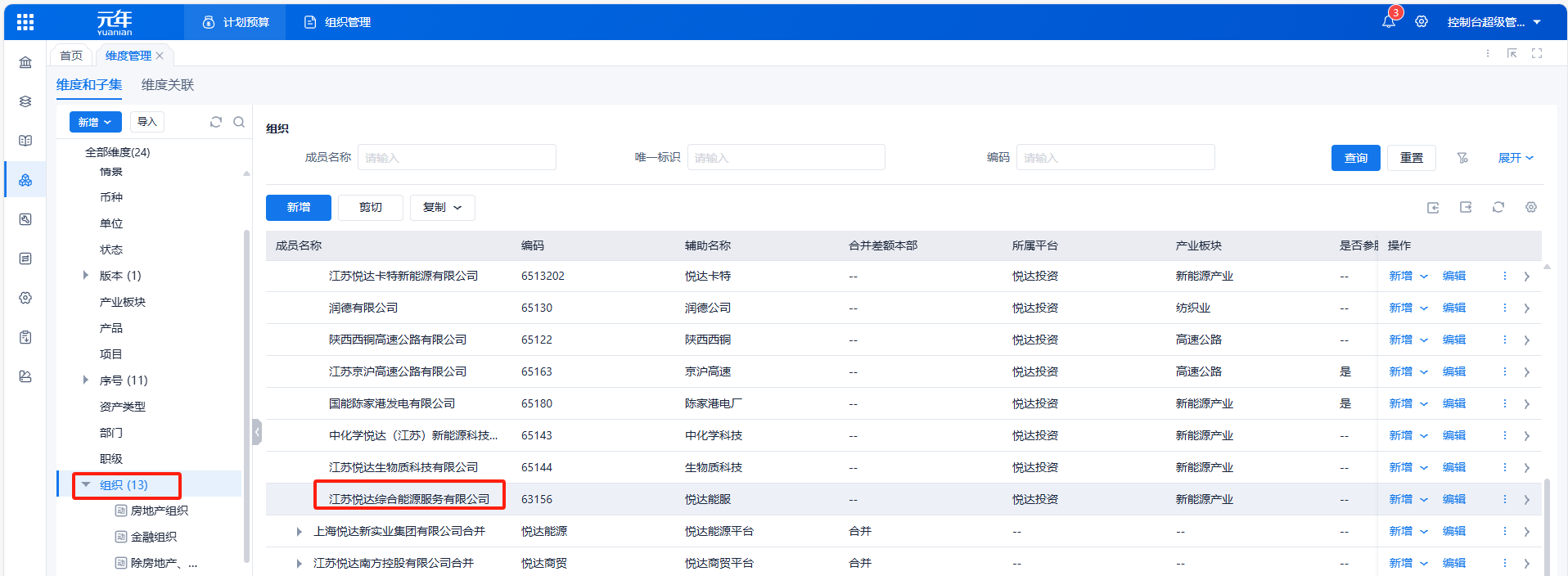This screenshot has height=576, width=1568.
Task: Refresh the dimension tree list
Action: coord(216,122)
